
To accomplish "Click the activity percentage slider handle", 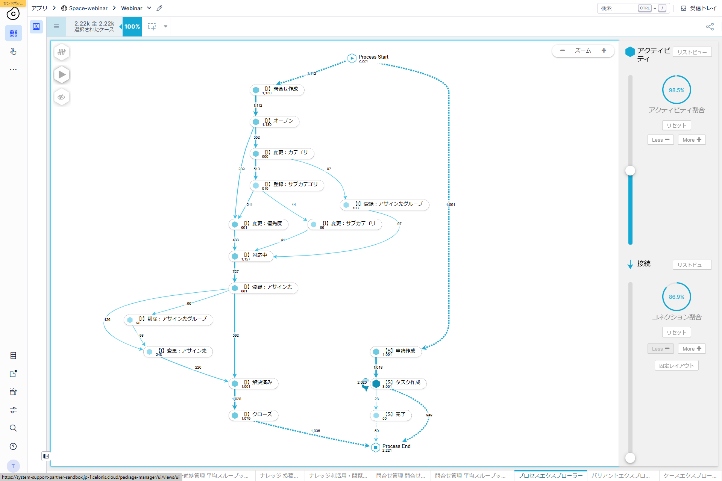I will point(629,171).
